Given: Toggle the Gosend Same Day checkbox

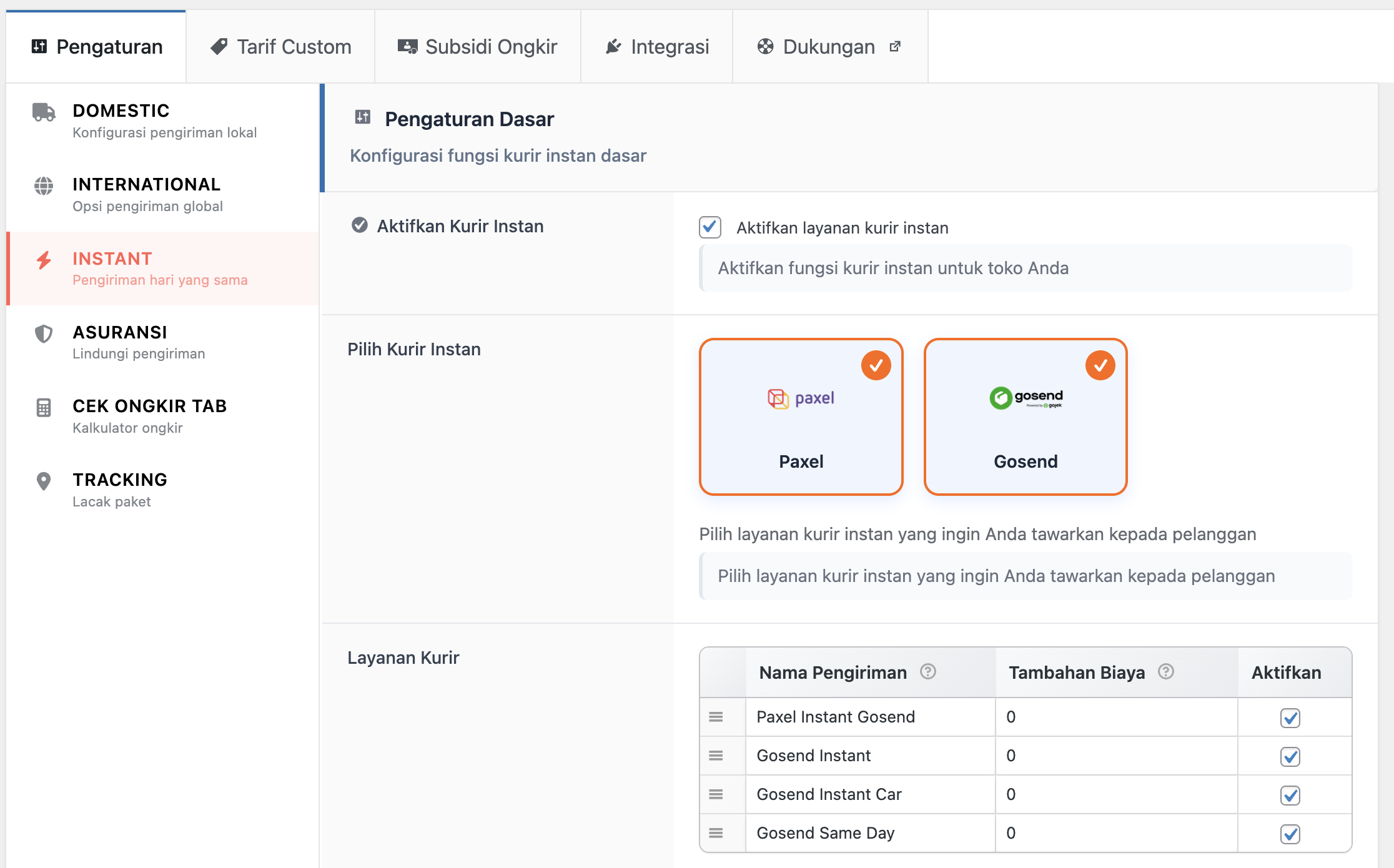Looking at the screenshot, I should click(1290, 834).
